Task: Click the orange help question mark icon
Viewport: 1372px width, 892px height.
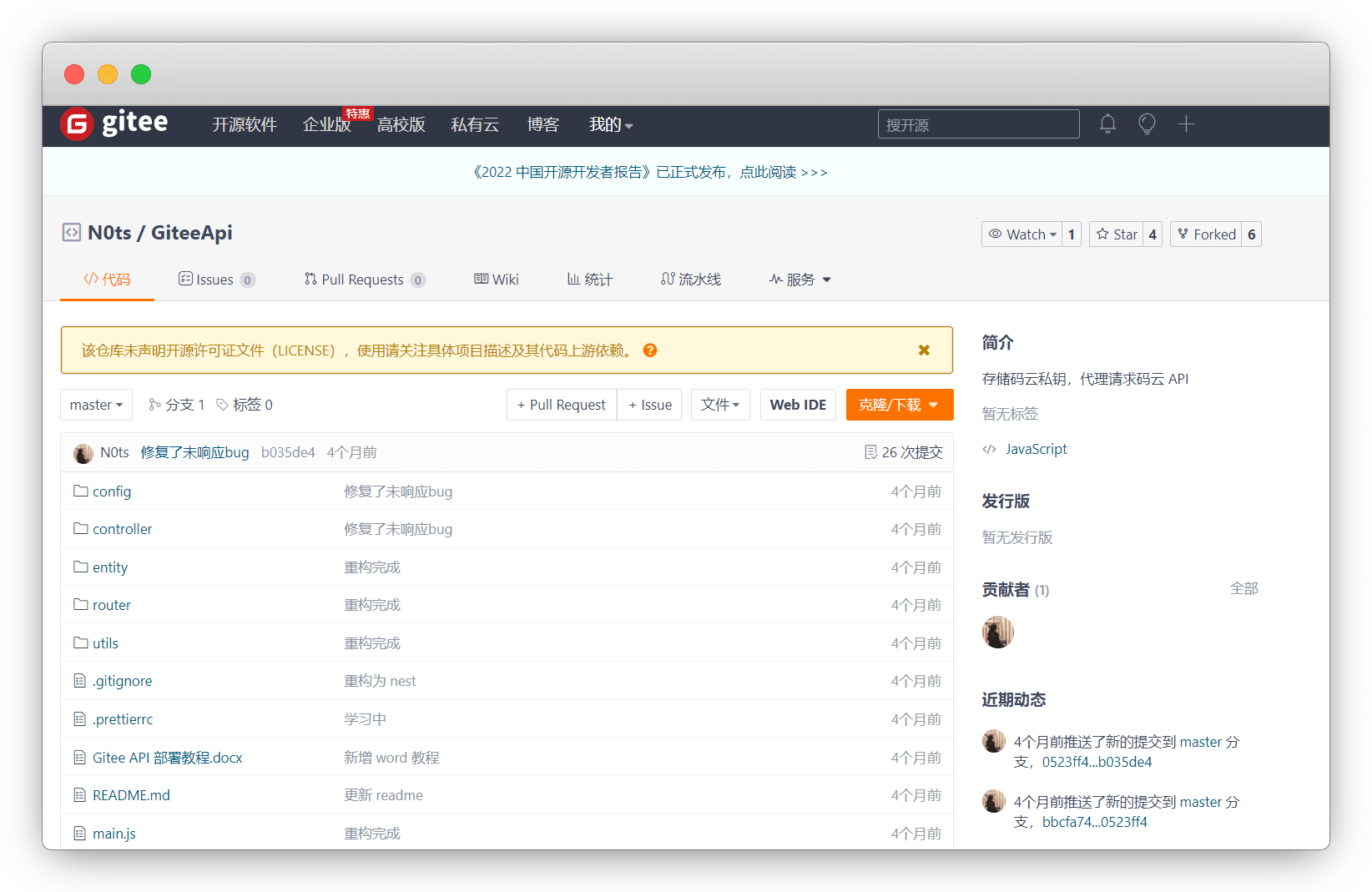Action: [x=650, y=350]
